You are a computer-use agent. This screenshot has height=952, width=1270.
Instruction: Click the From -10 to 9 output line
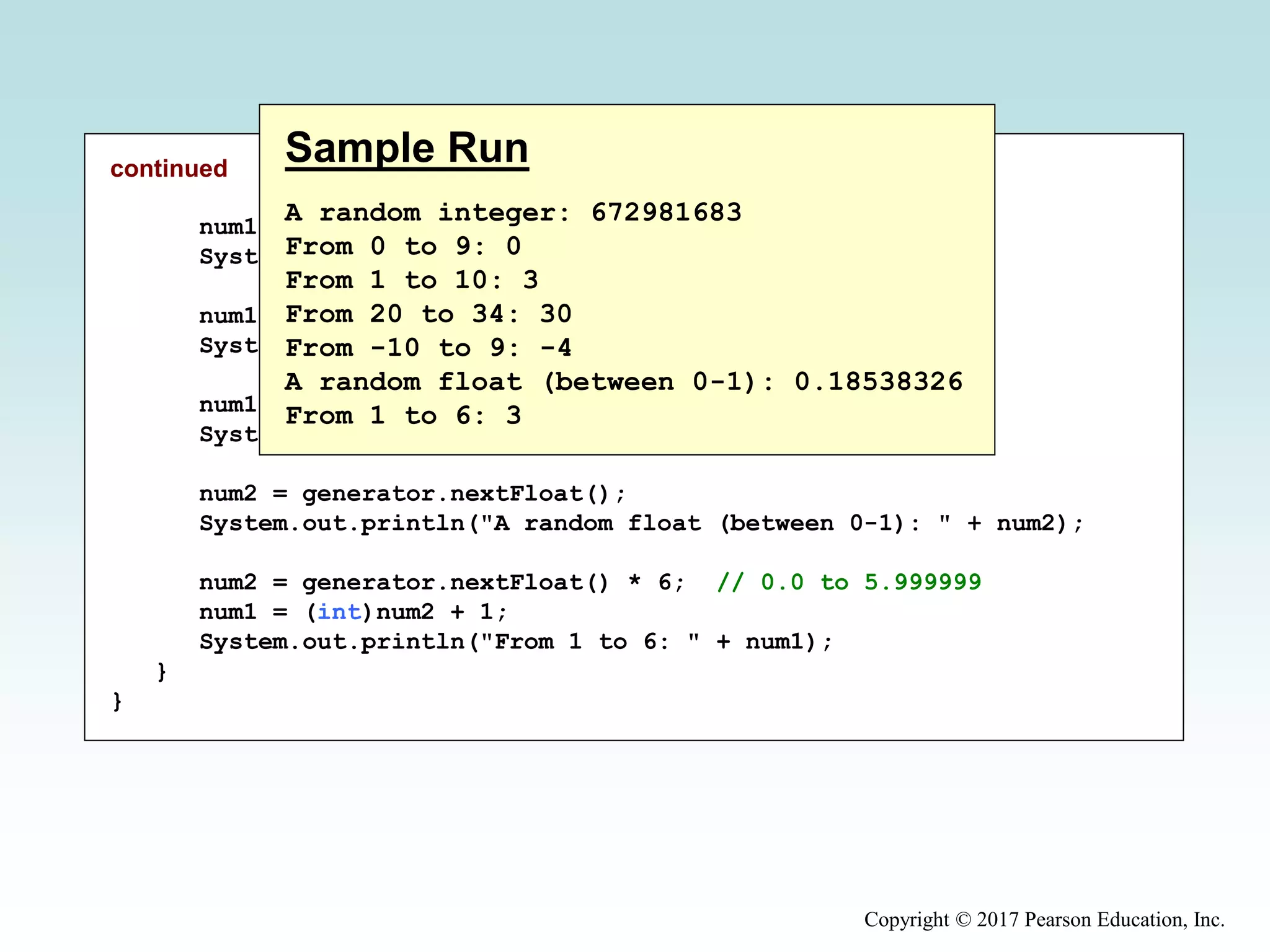click(x=428, y=348)
